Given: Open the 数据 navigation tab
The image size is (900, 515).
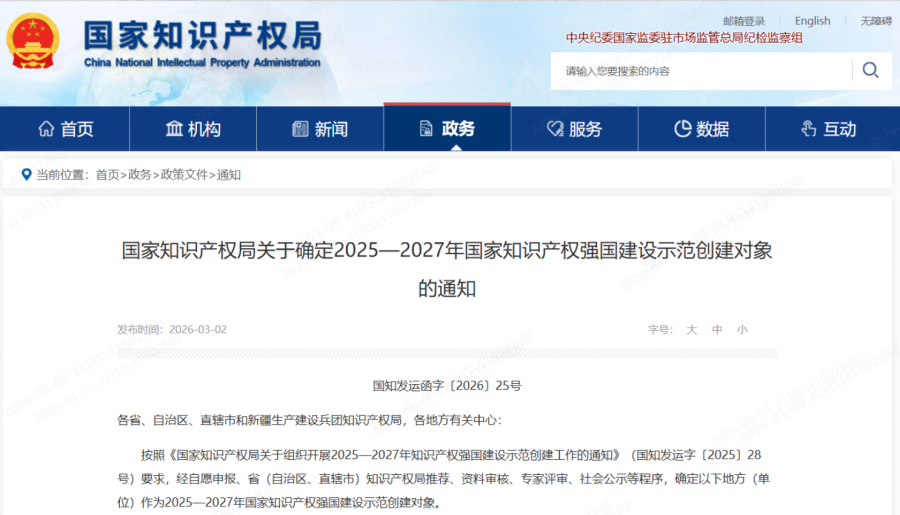Looking at the screenshot, I should coord(702,129).
